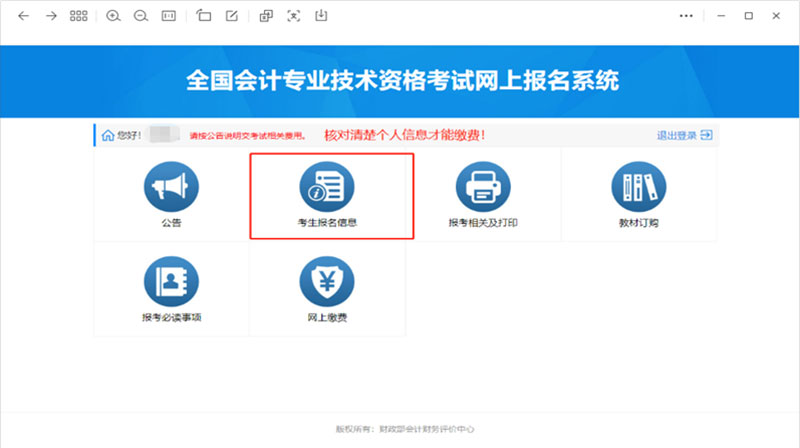Click 退出登录 to log out
The image size is (800, 448).
point(684,135)
